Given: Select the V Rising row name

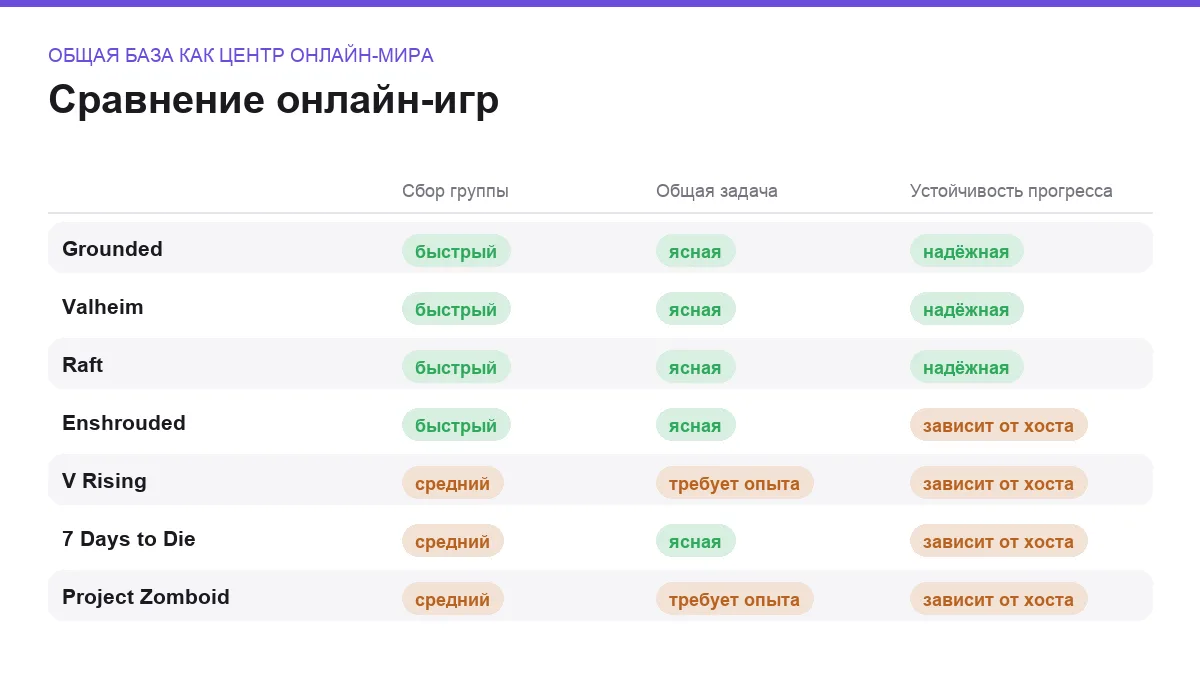Looking at the screenshot, I should (x=104, y=481).
